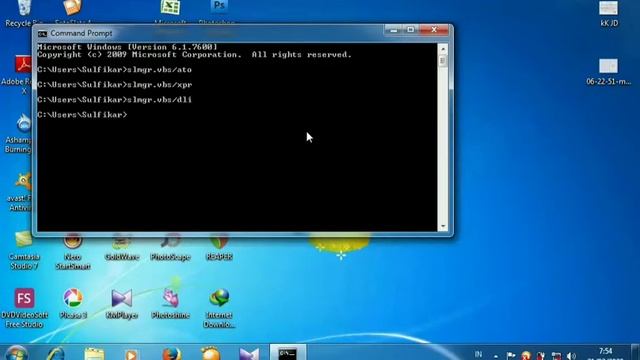
Task: Open the Command Prompt title bar system icon
Action: 42,34
